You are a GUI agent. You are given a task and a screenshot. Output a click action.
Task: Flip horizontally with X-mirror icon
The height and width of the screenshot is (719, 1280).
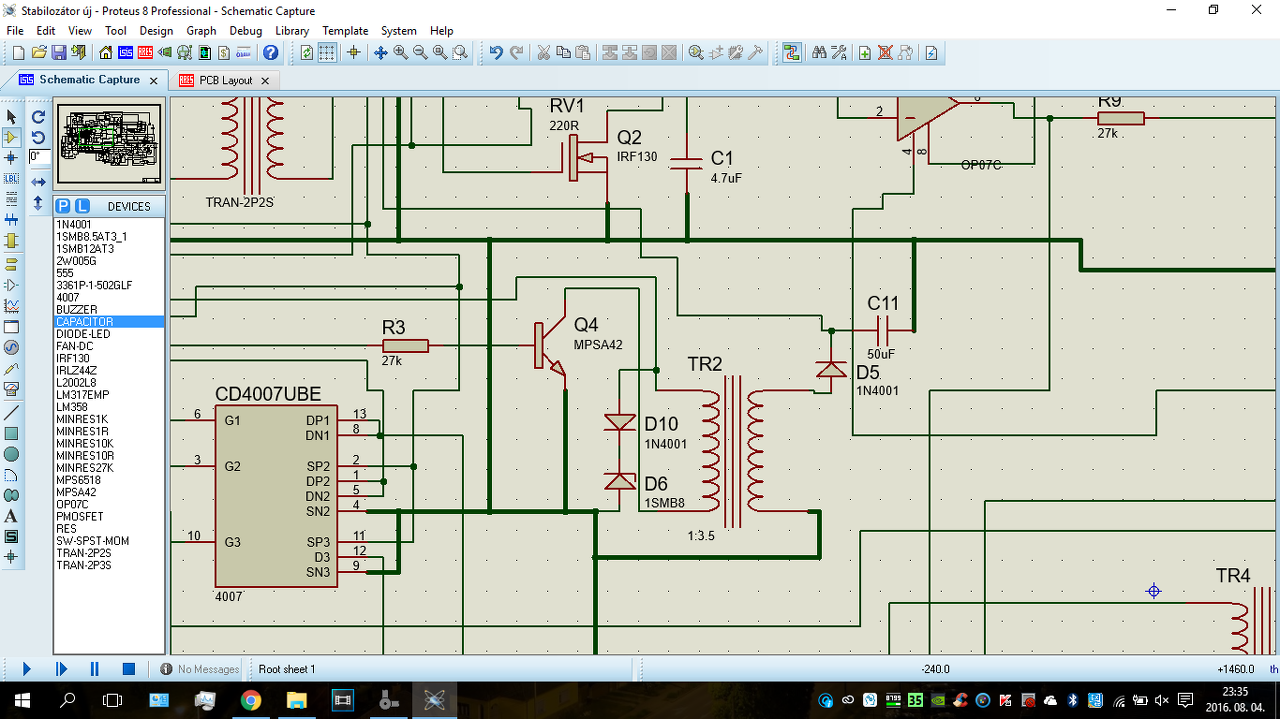38,182
